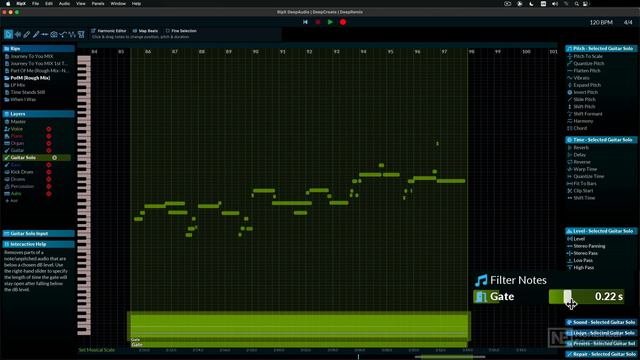Screen dimensions: 640x360
Task: Toggle the Map Beats option
Action: (145, 31)
